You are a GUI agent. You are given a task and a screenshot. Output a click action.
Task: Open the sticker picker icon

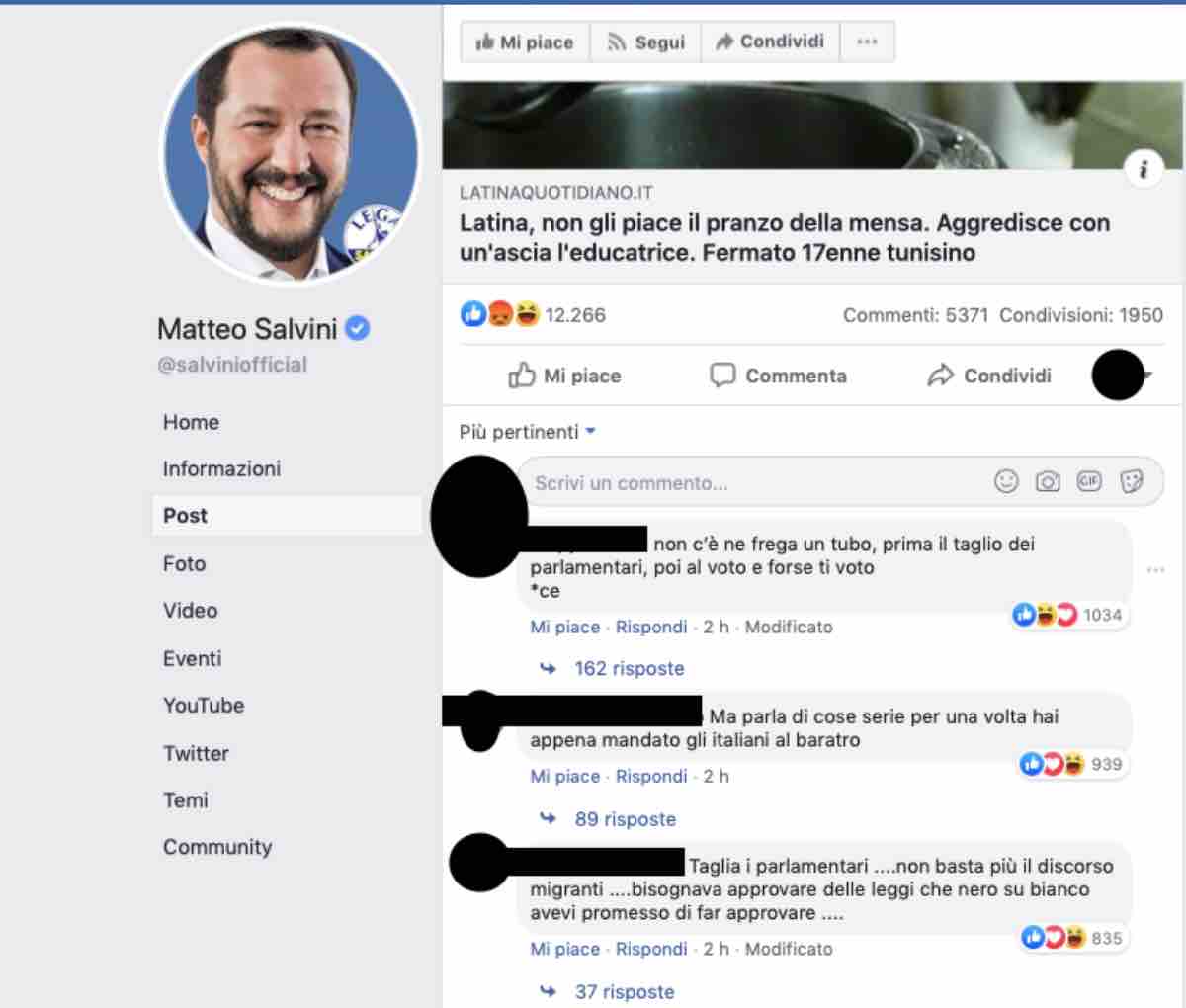coord(1132,481)
